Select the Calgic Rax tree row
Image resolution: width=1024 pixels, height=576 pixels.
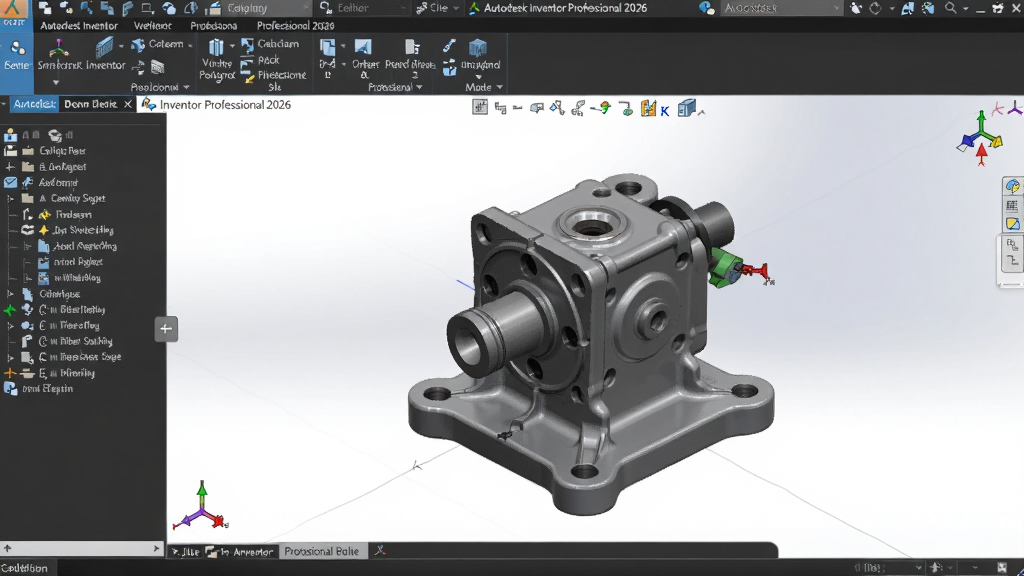pyautogui.click(x=62, y=150)
